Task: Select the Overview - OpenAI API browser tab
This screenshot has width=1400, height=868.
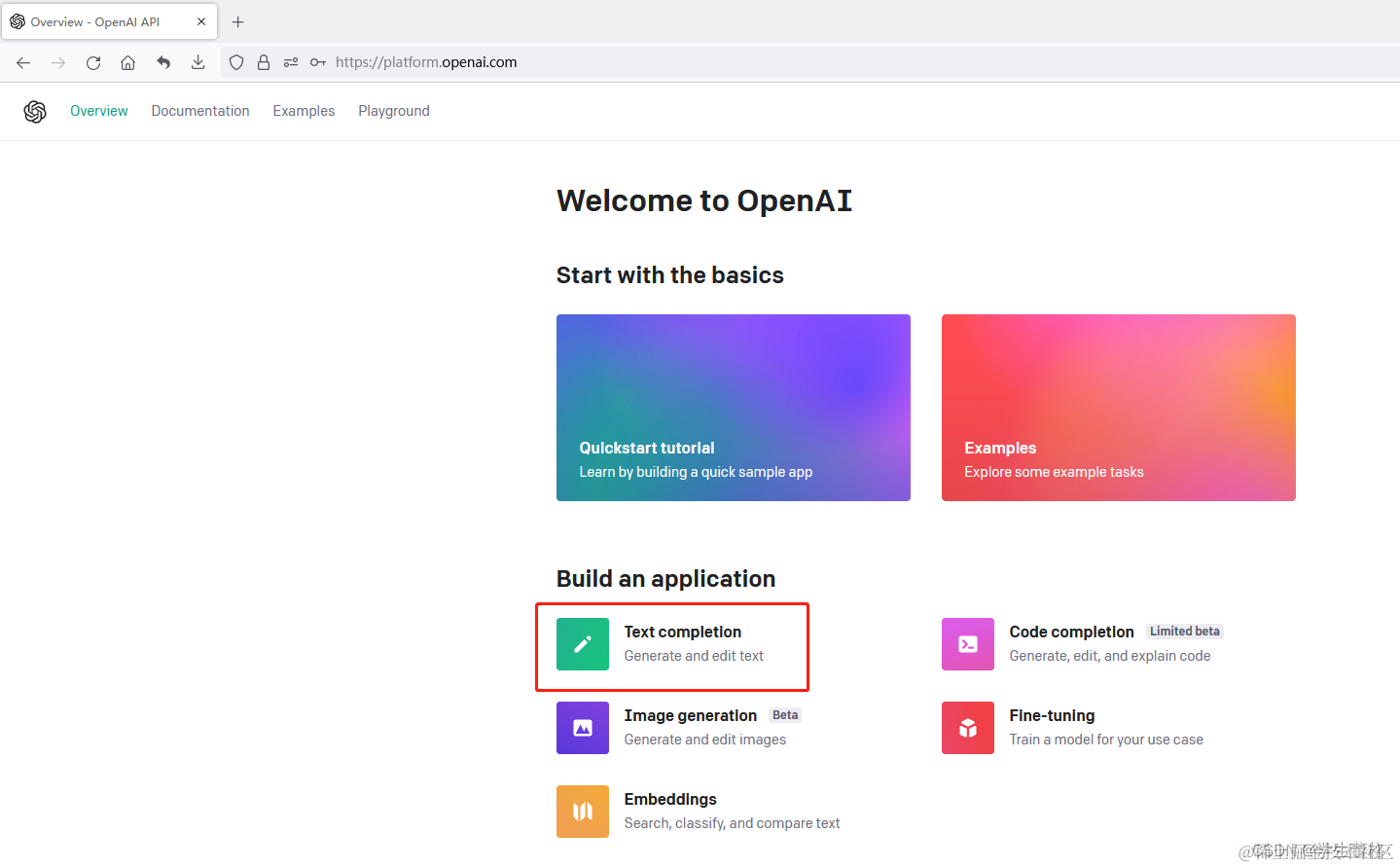Action: 109,21
